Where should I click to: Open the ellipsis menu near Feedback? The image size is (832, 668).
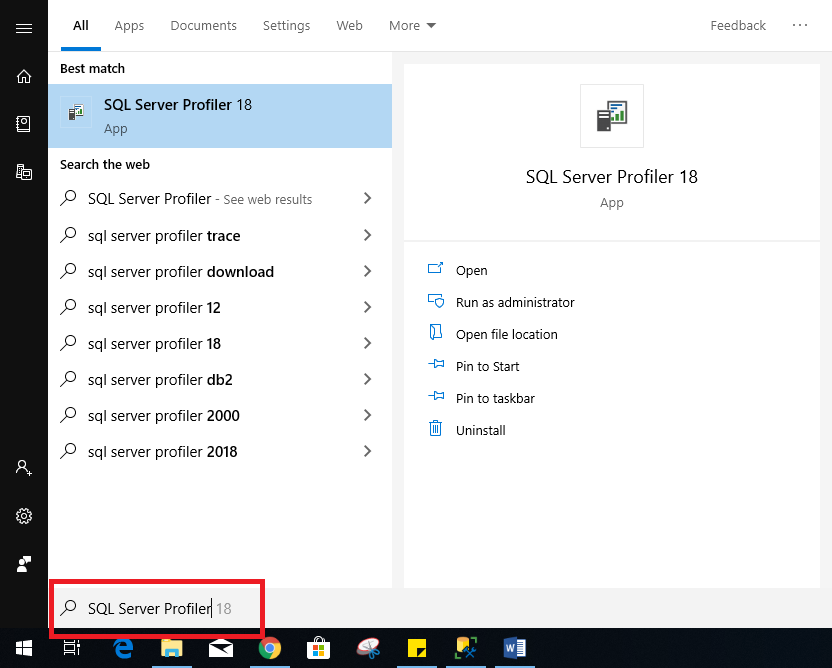[799, 25]
